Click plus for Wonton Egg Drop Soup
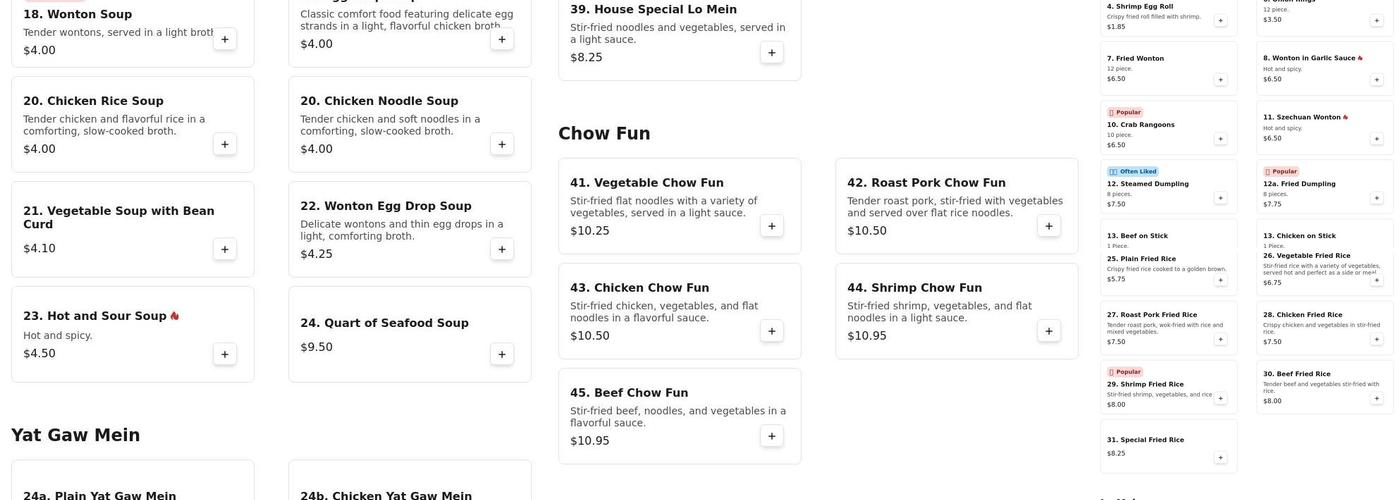The image size is (1400, 500). (x=502, y=249)
